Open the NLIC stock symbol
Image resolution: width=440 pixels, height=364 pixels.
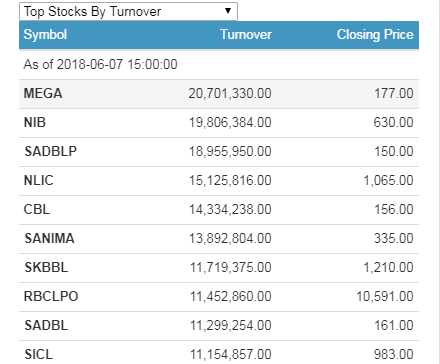tap(38, 180)
